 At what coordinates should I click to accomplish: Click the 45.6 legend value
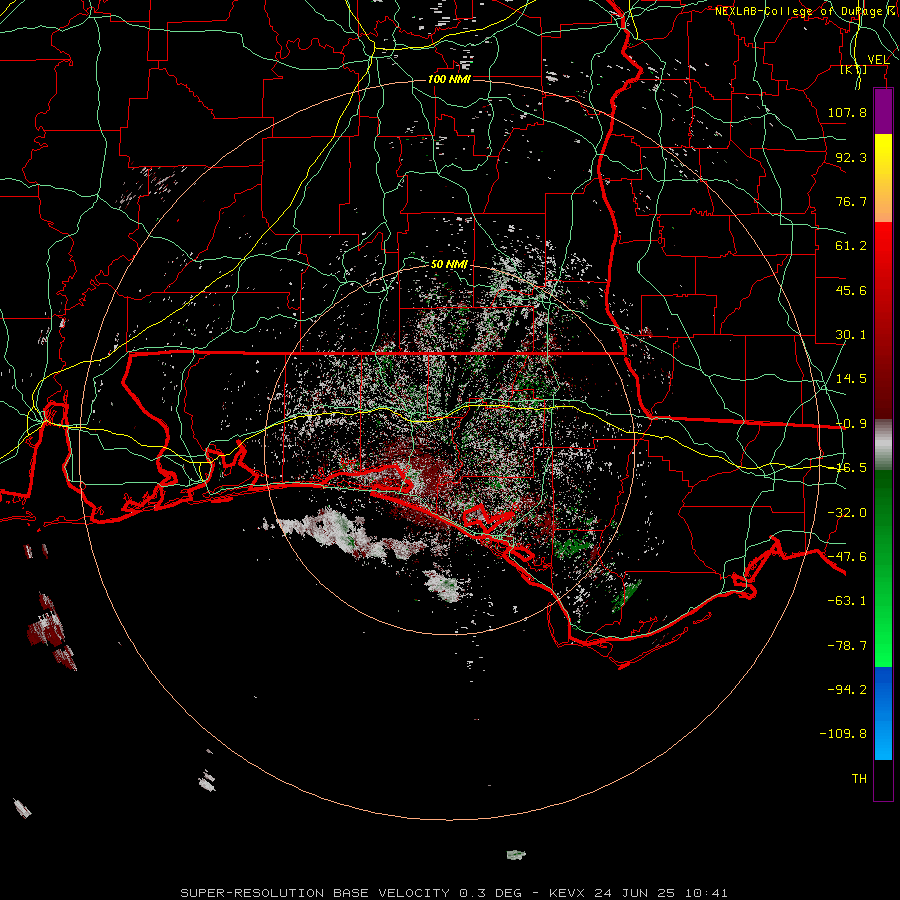point(851,290)
